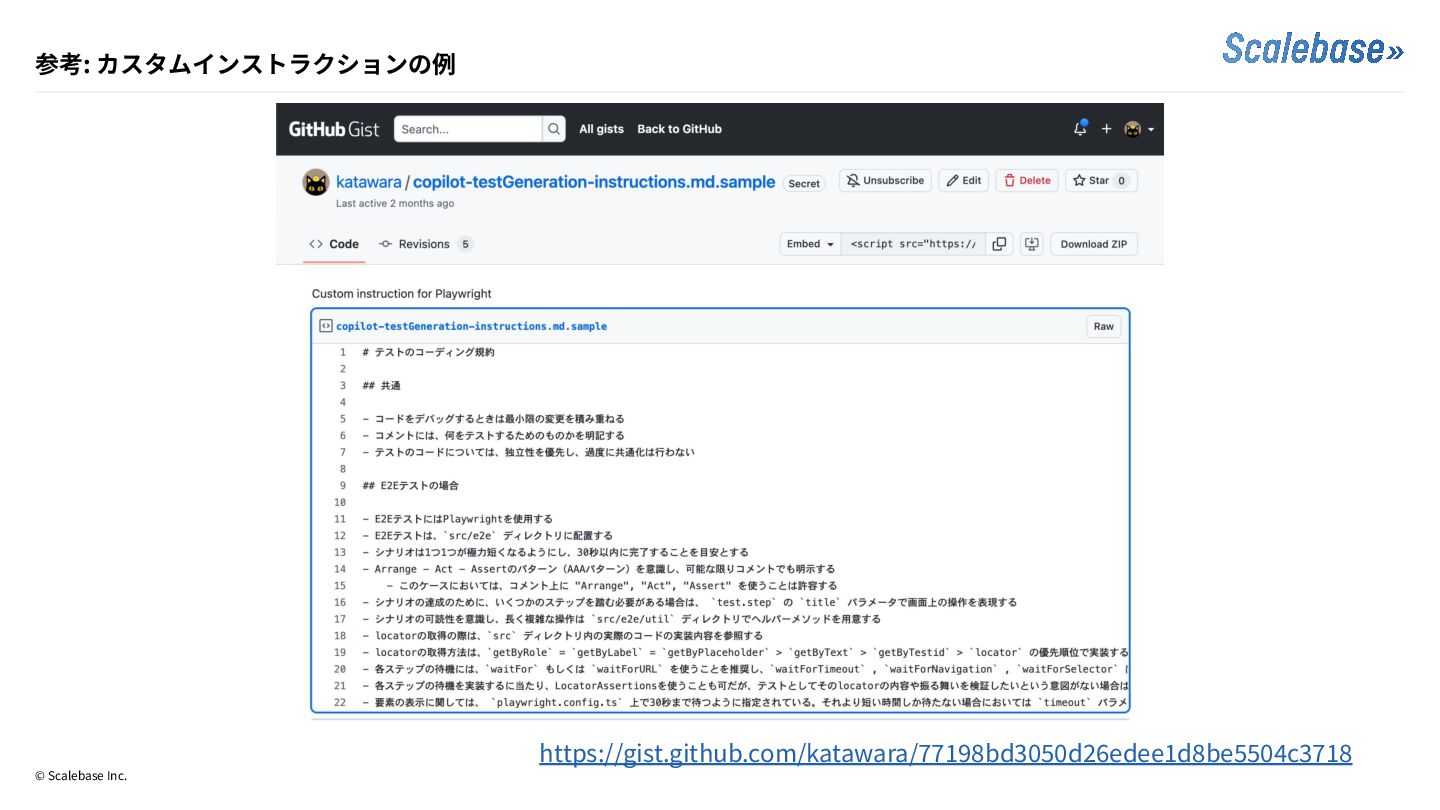Click the star count 0
Screen dimensions: 1440x810
1121,181
